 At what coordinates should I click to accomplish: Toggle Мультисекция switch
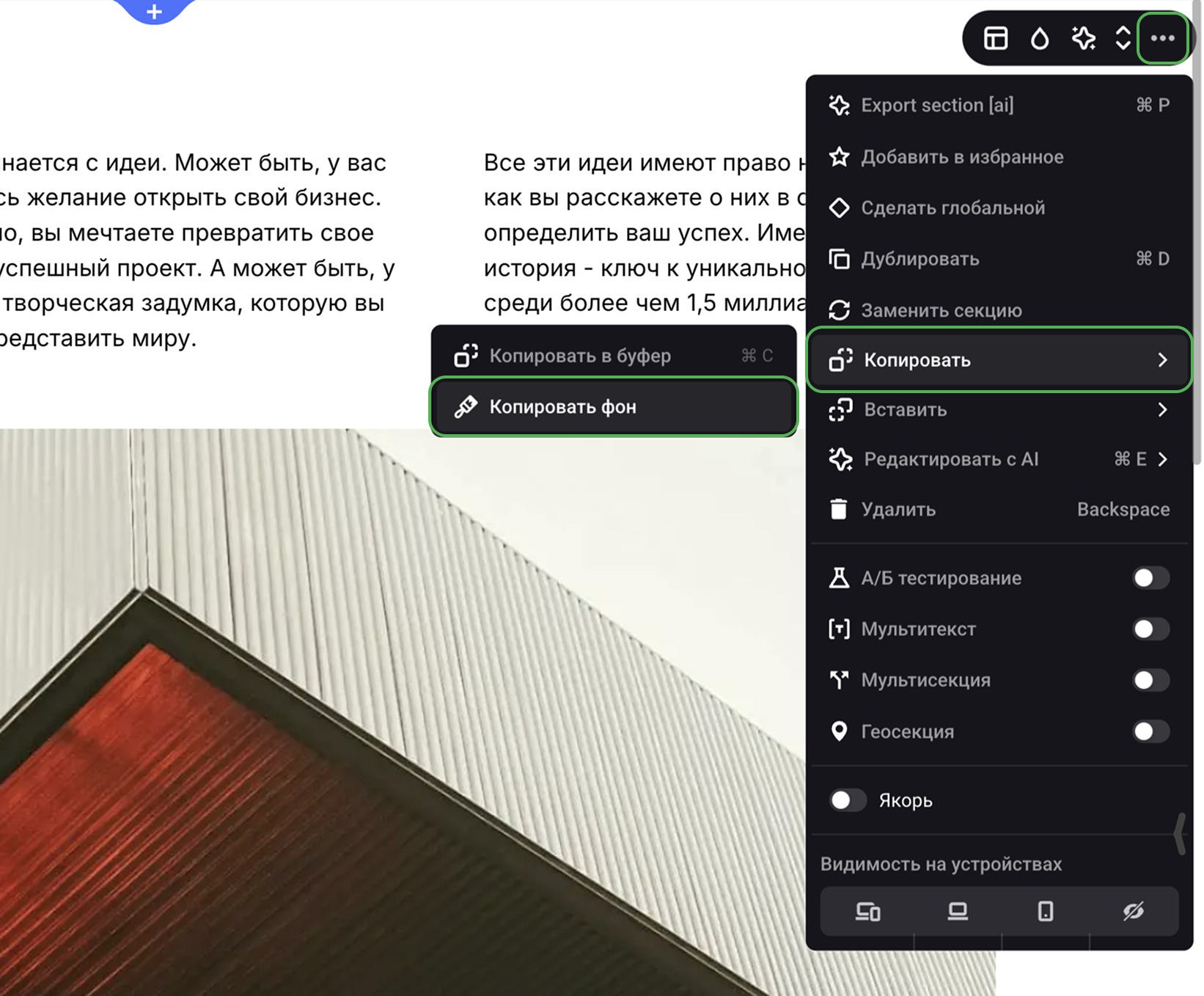point(1150,680)
